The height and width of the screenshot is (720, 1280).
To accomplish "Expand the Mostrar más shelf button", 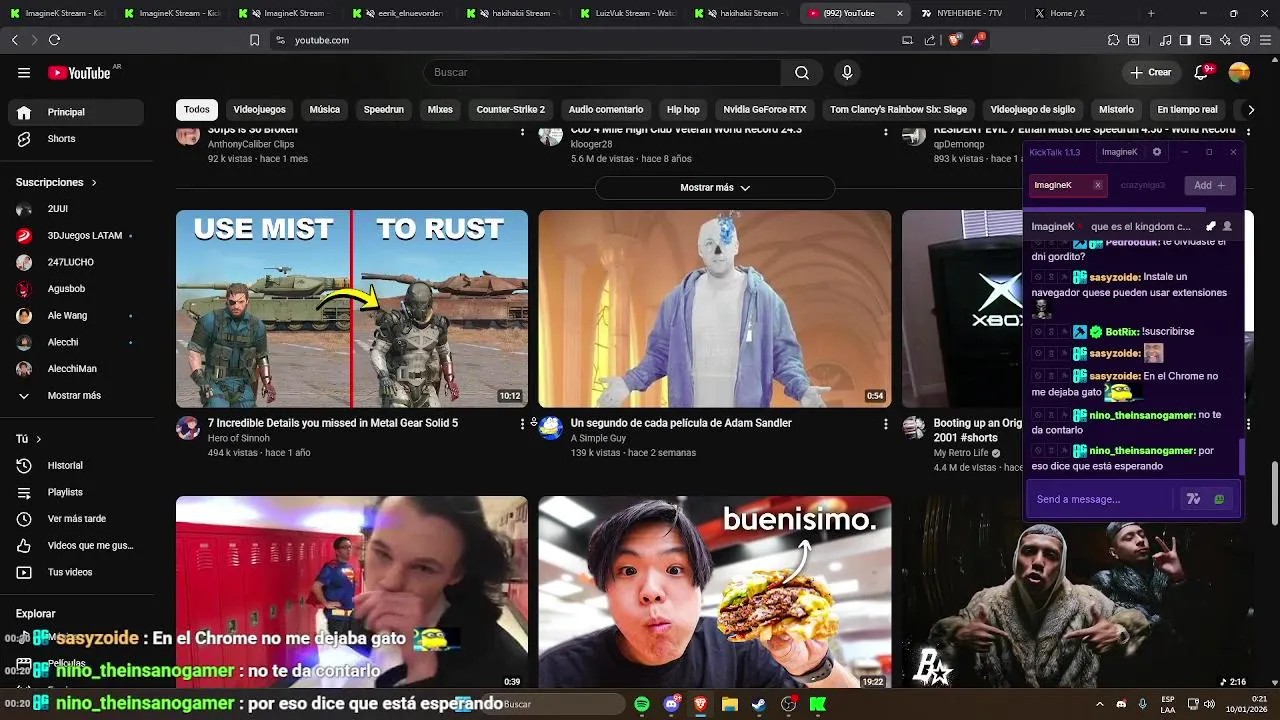I will 715,188.
